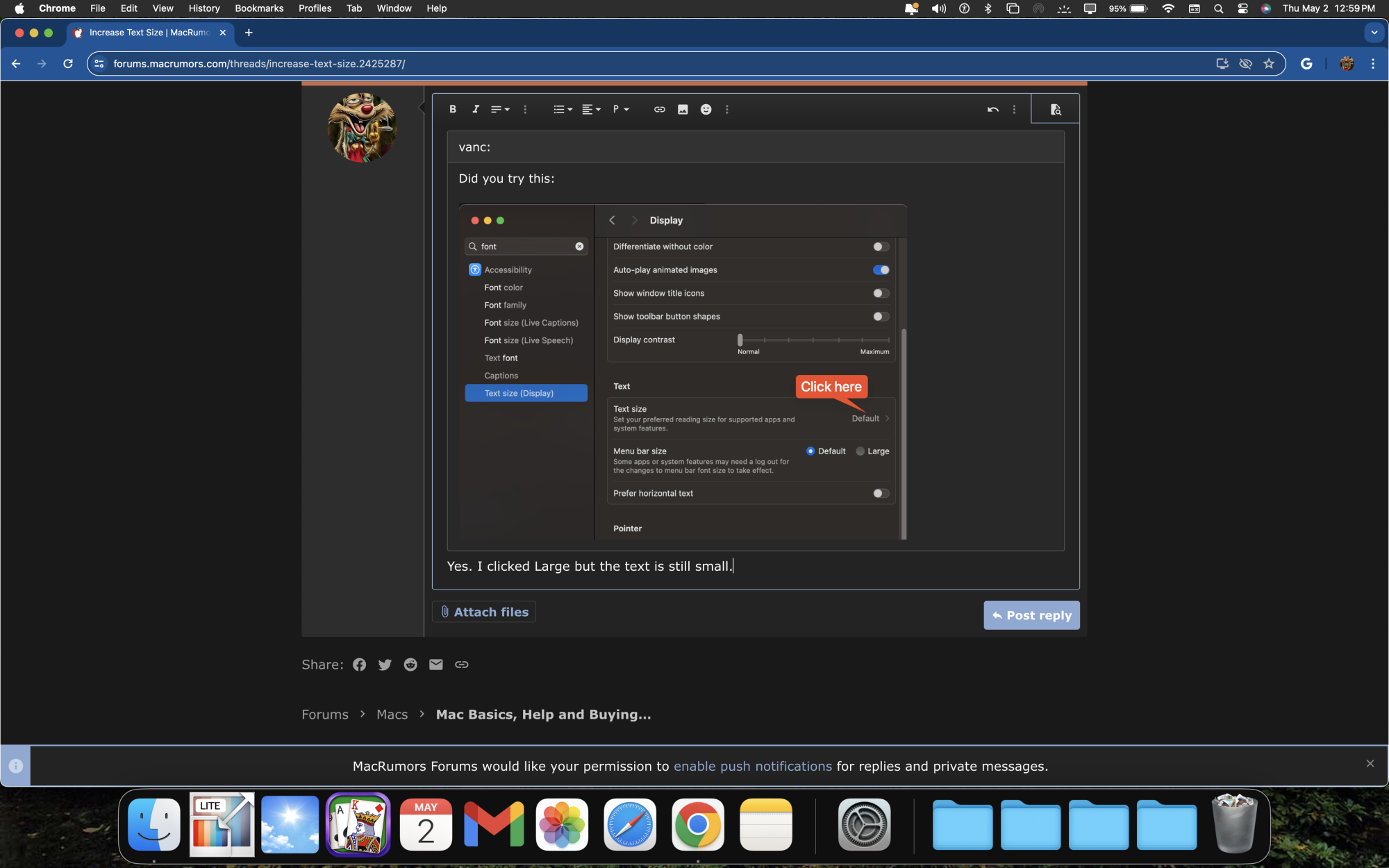Click the Display contrast slider handle in image
The height and width of the screenshot is (868, 1389).
pyautogui.click(x=740, y=340)
